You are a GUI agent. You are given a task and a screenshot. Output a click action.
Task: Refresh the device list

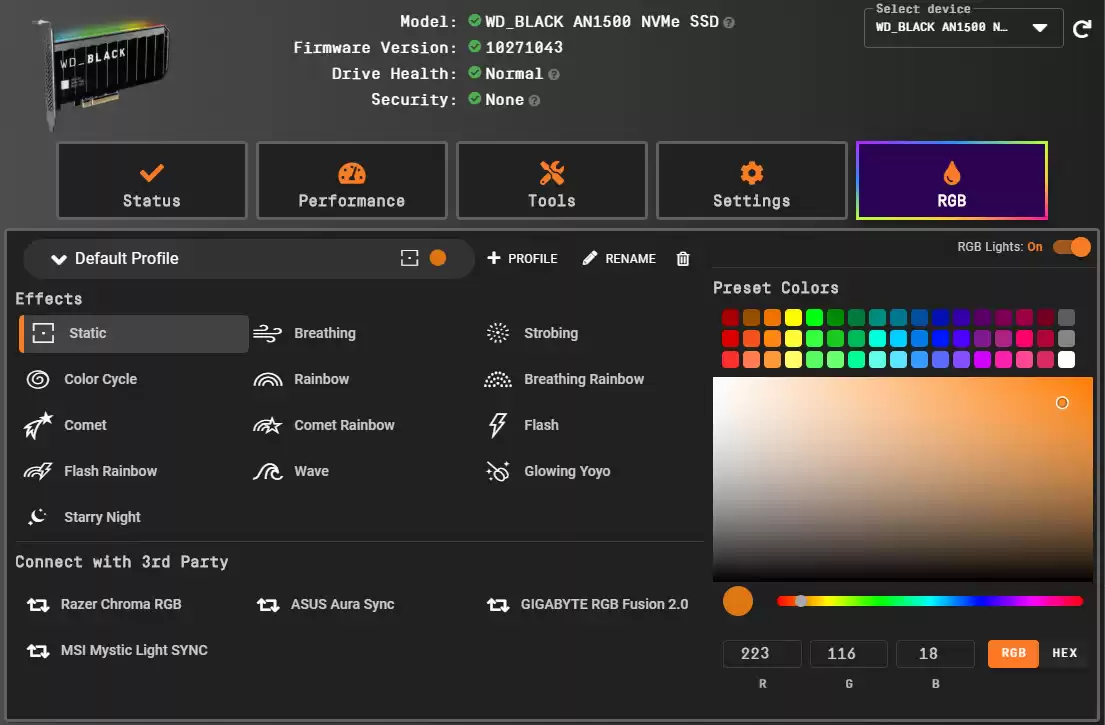[x=1081, y=29]
